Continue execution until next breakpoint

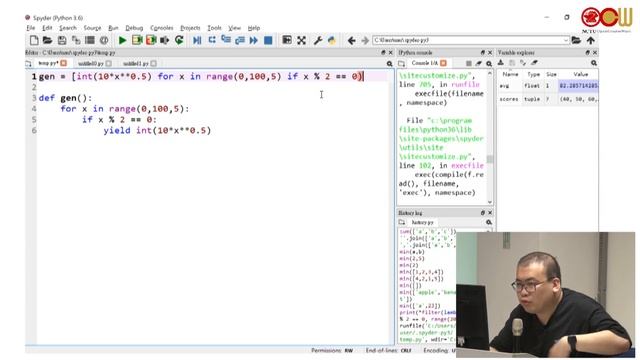coord(253,40)
